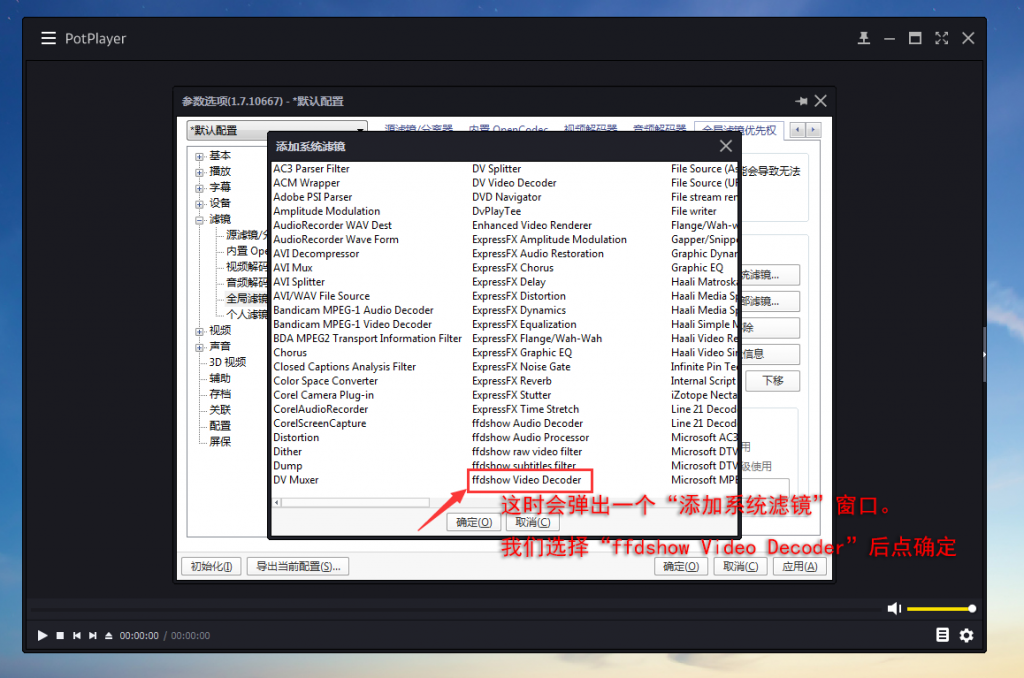Open the *默认配置 profile dropdown
Viewport: 1024px width, 678px height.
point(276,130)
